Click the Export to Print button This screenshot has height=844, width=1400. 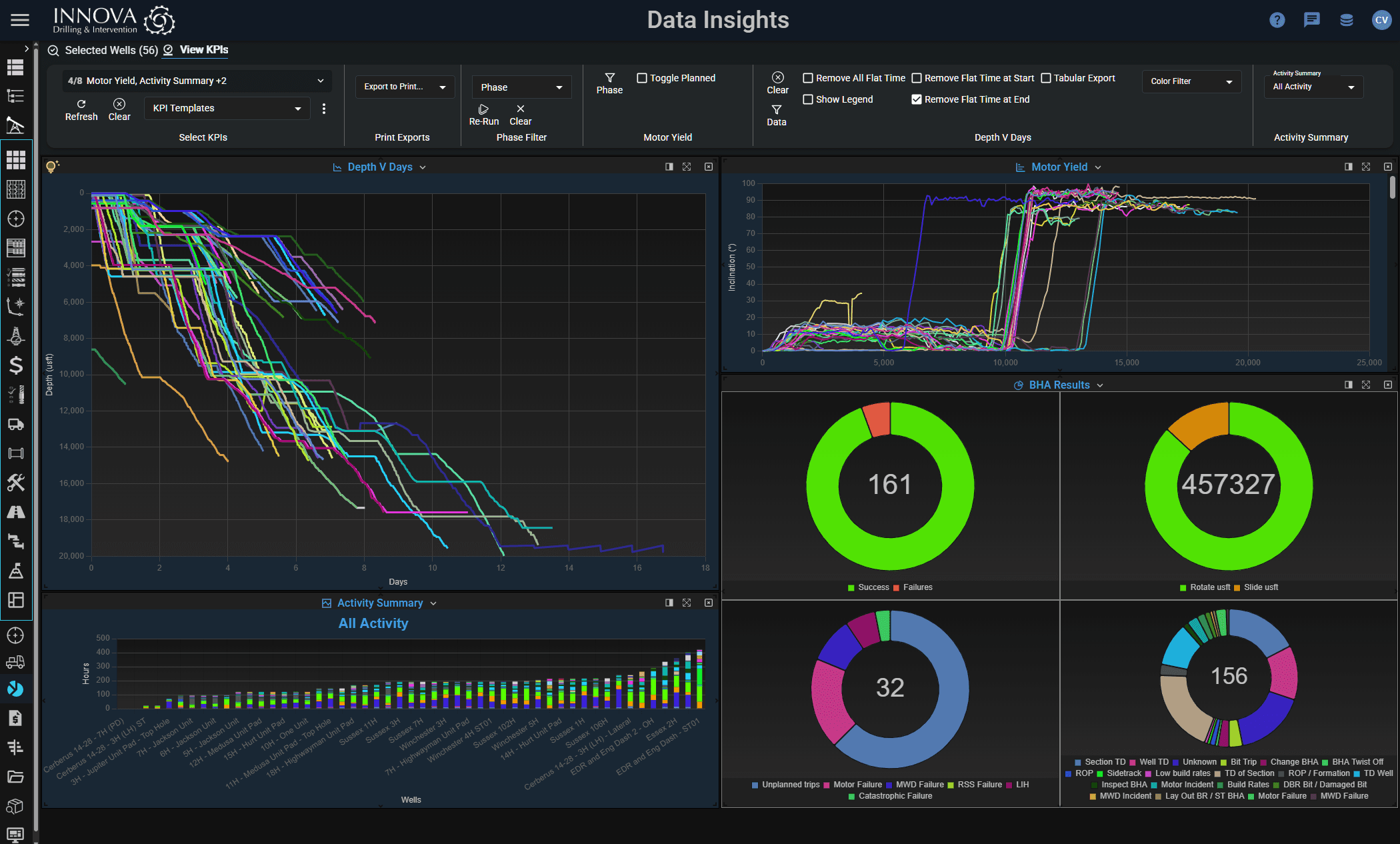[x=404, y=87]
